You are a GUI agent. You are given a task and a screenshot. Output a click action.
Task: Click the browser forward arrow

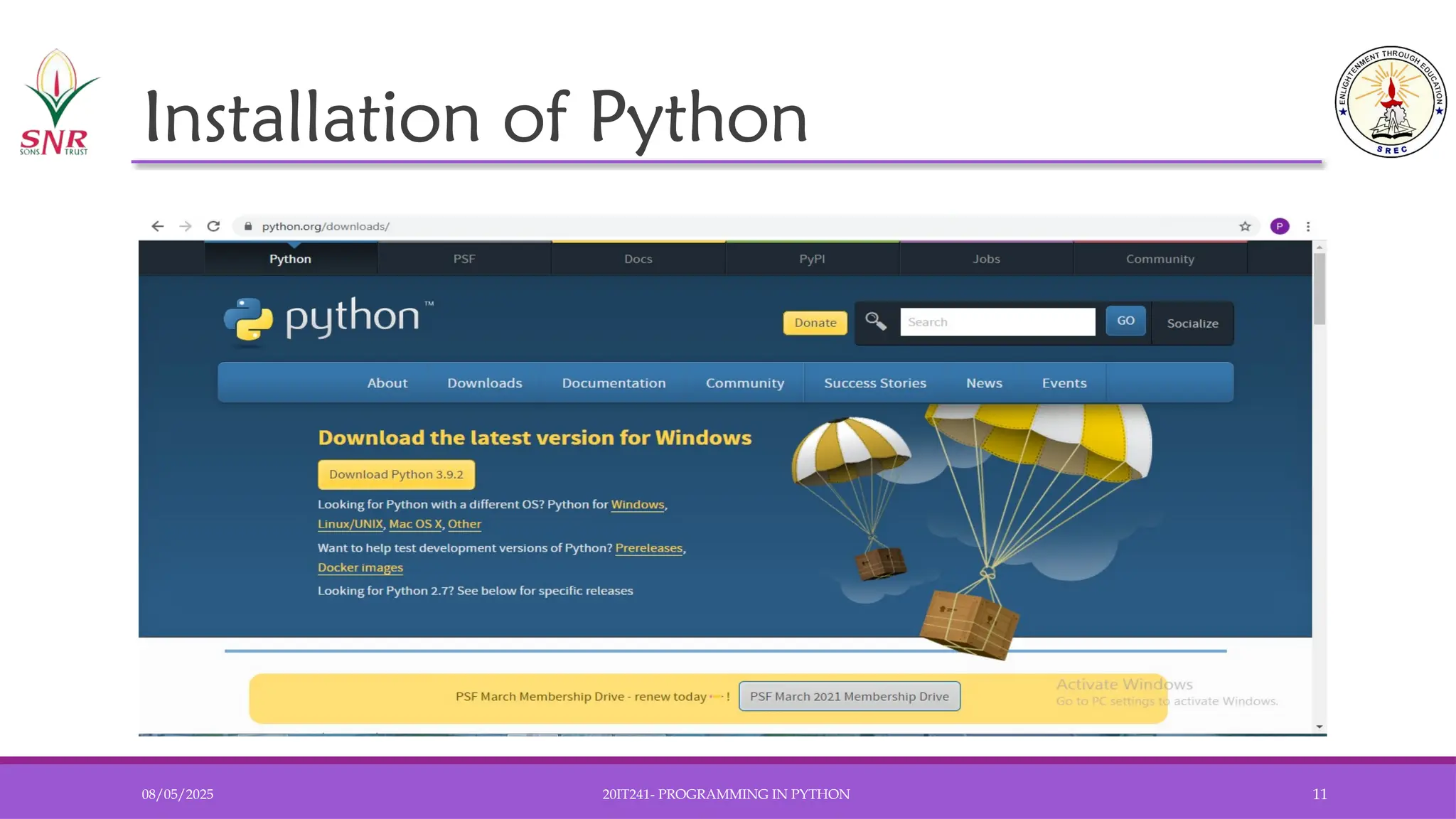coord(186,226)
